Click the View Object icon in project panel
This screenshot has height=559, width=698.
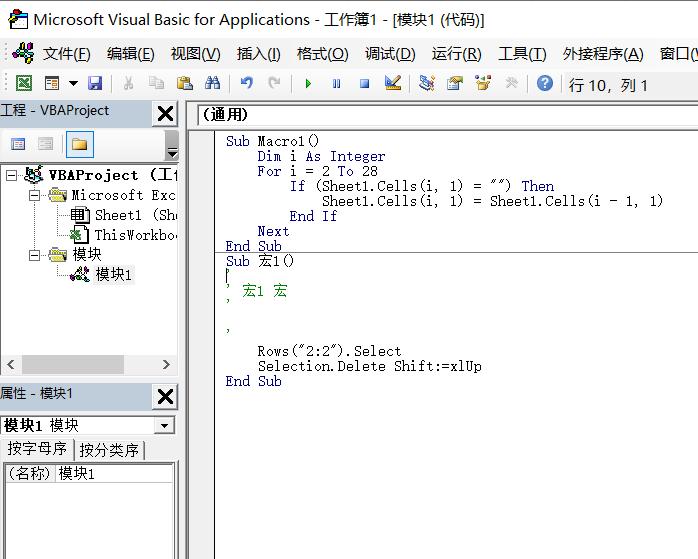(x=45, y=144)
